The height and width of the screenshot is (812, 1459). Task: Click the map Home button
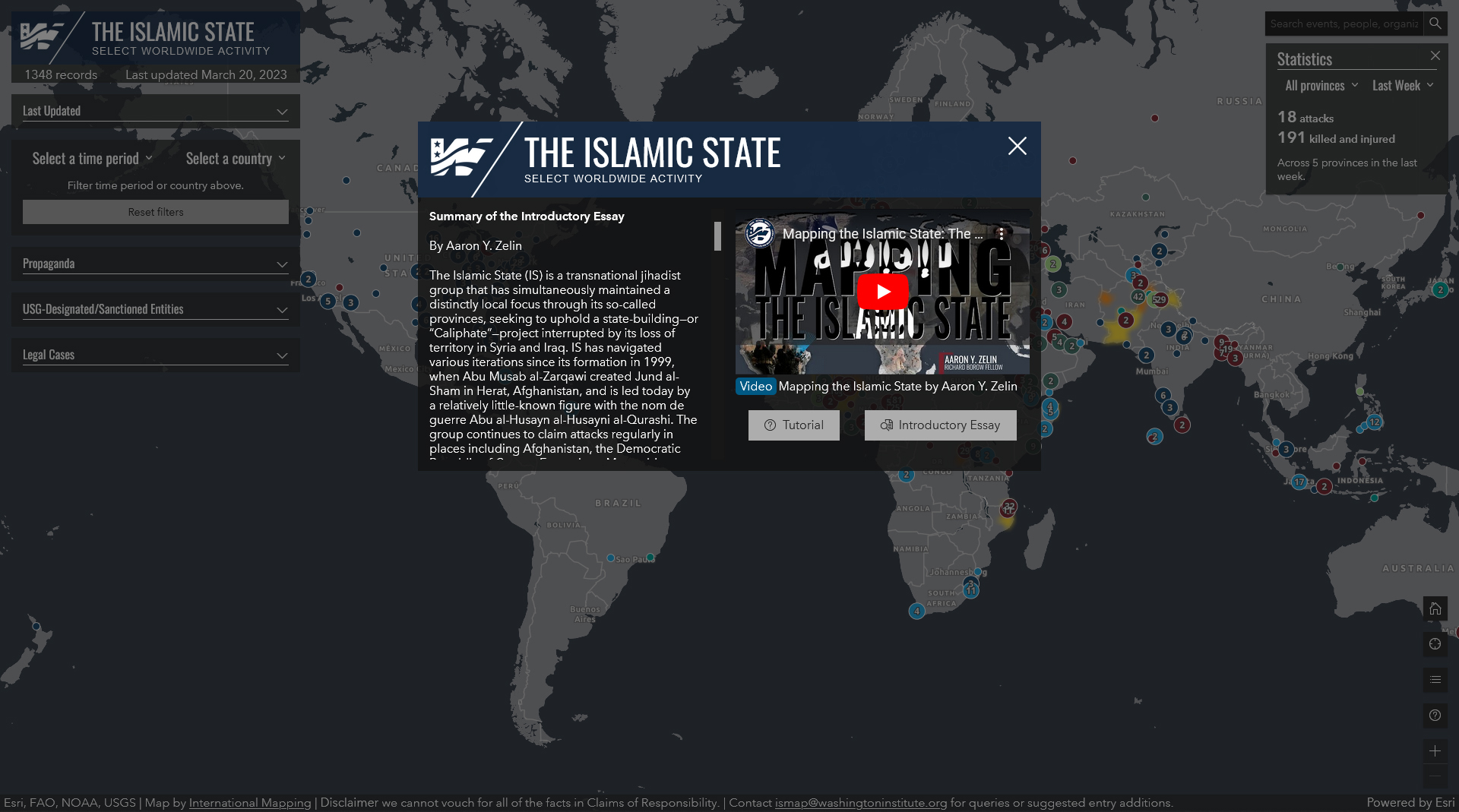click(x=1435, y=608)
